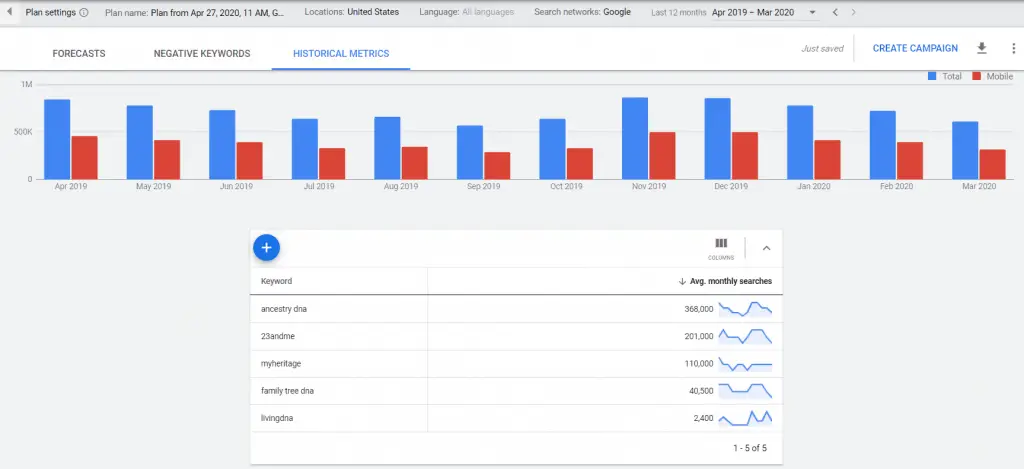1024x469 pixels.
Task: Download the keyword plan
Action: [x=981, y=48]
